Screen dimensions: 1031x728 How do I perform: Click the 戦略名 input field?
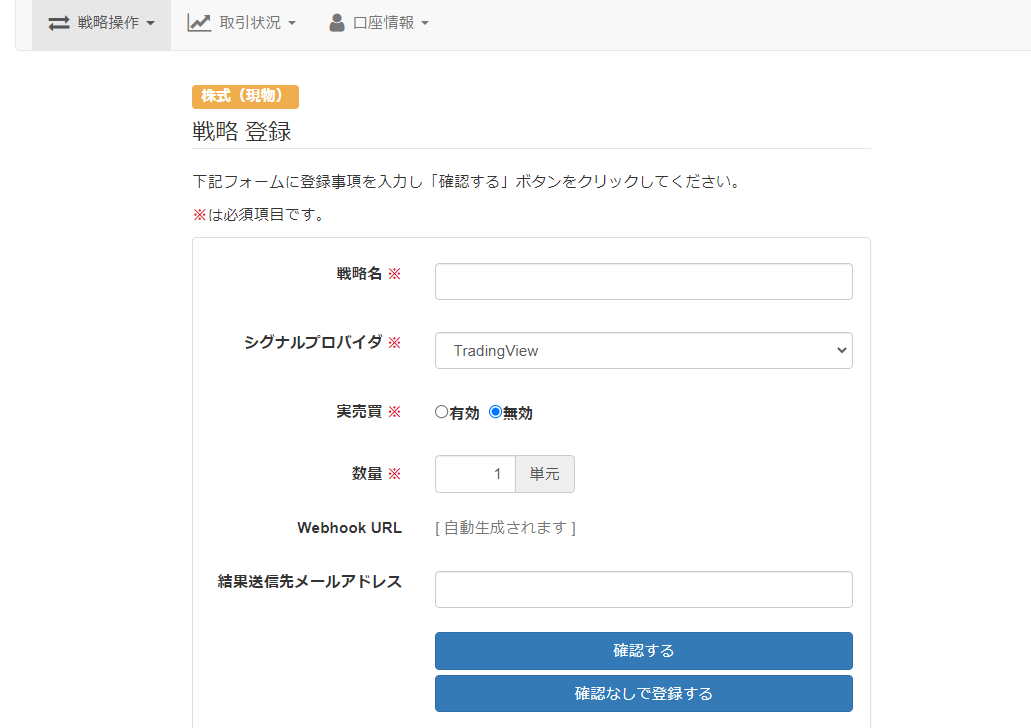coord(643,281)
